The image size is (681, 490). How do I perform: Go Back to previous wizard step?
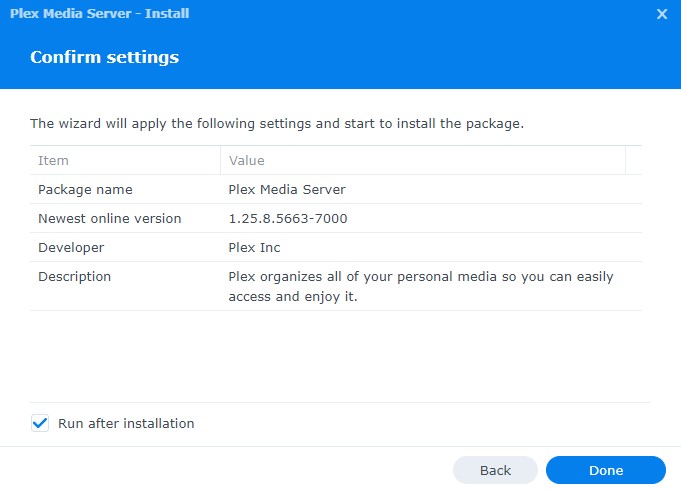tap(495, 470)
